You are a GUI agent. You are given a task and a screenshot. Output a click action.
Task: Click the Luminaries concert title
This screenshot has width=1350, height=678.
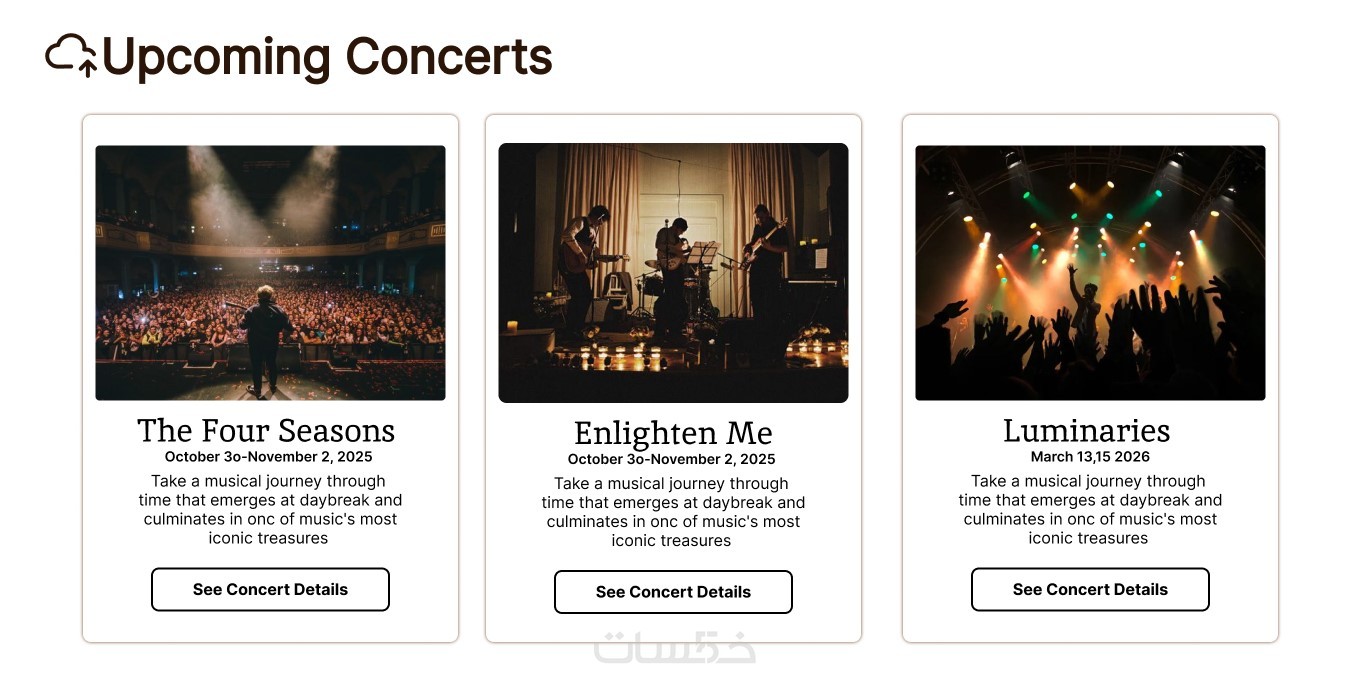[1086, 431]
